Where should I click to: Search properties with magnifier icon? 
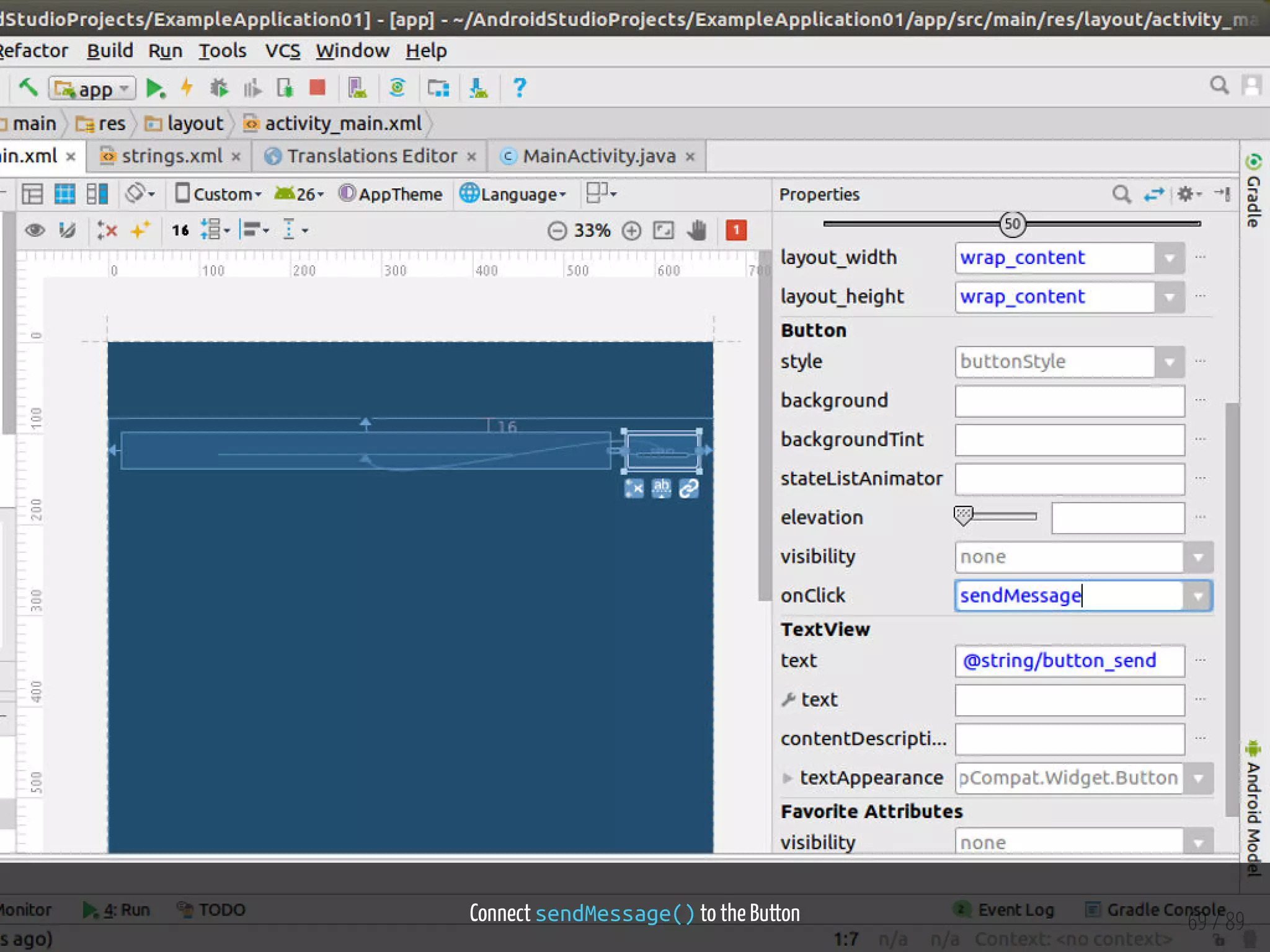(x=1121, y=195)
